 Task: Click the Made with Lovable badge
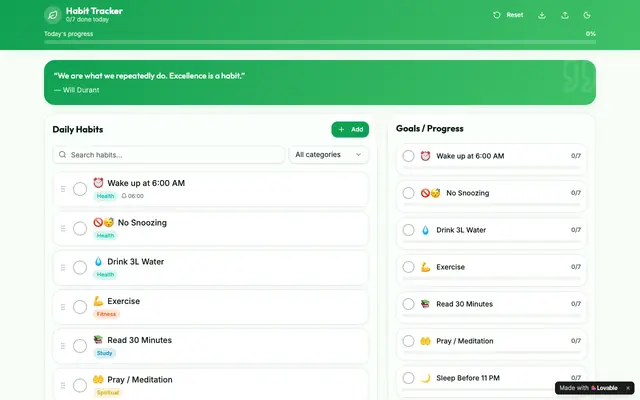(x=589, y=388)
